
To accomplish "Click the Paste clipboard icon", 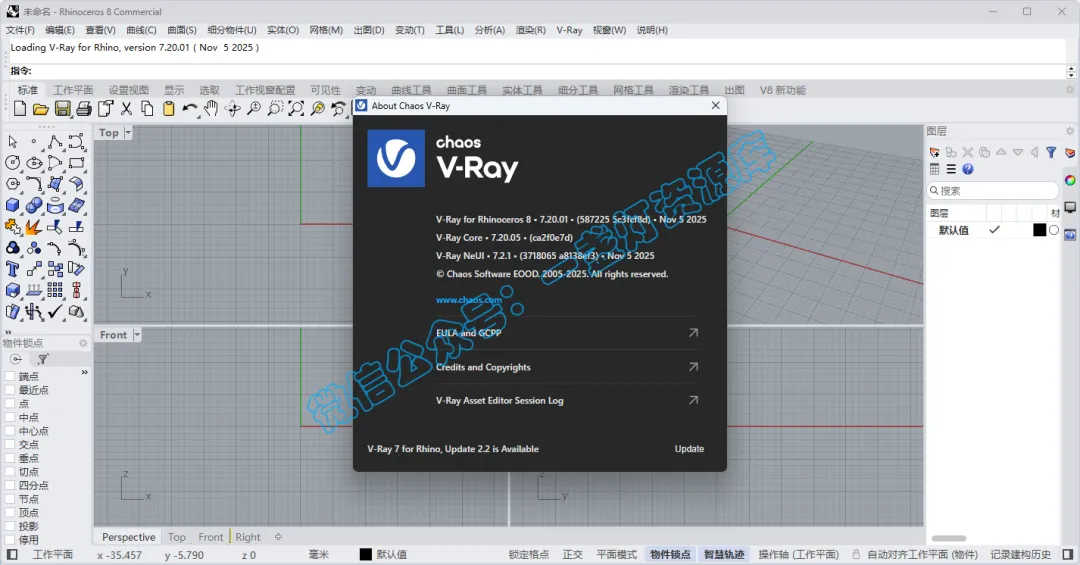I will [x=169, y=108].
